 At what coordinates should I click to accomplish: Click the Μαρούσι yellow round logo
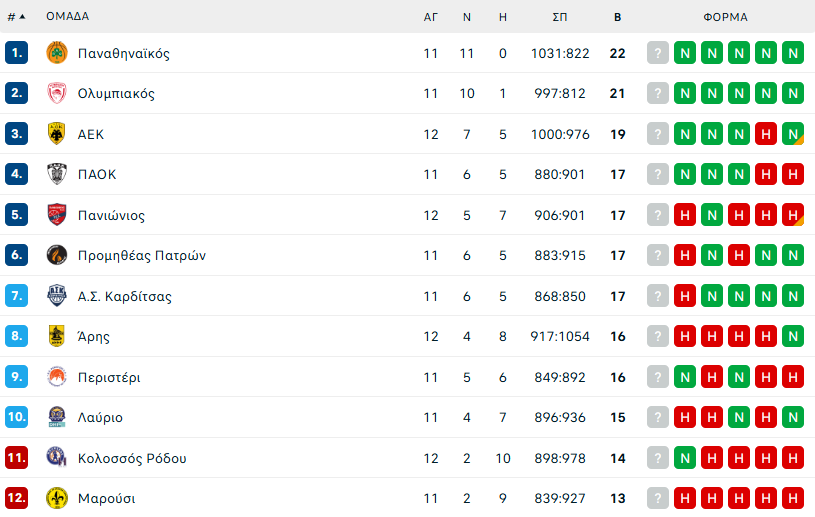(57, 498)
